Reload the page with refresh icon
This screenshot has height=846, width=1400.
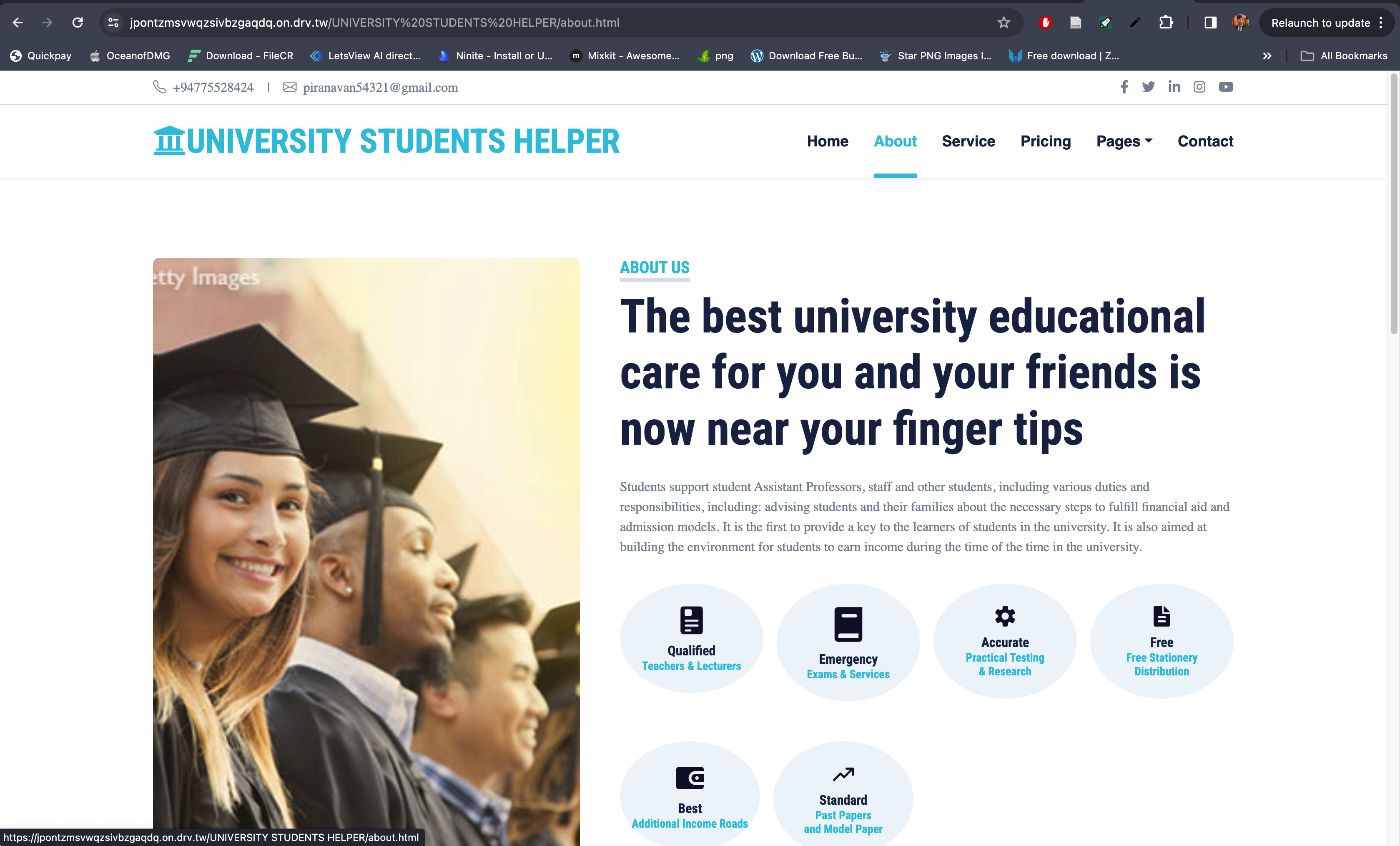tap(78, 23)
